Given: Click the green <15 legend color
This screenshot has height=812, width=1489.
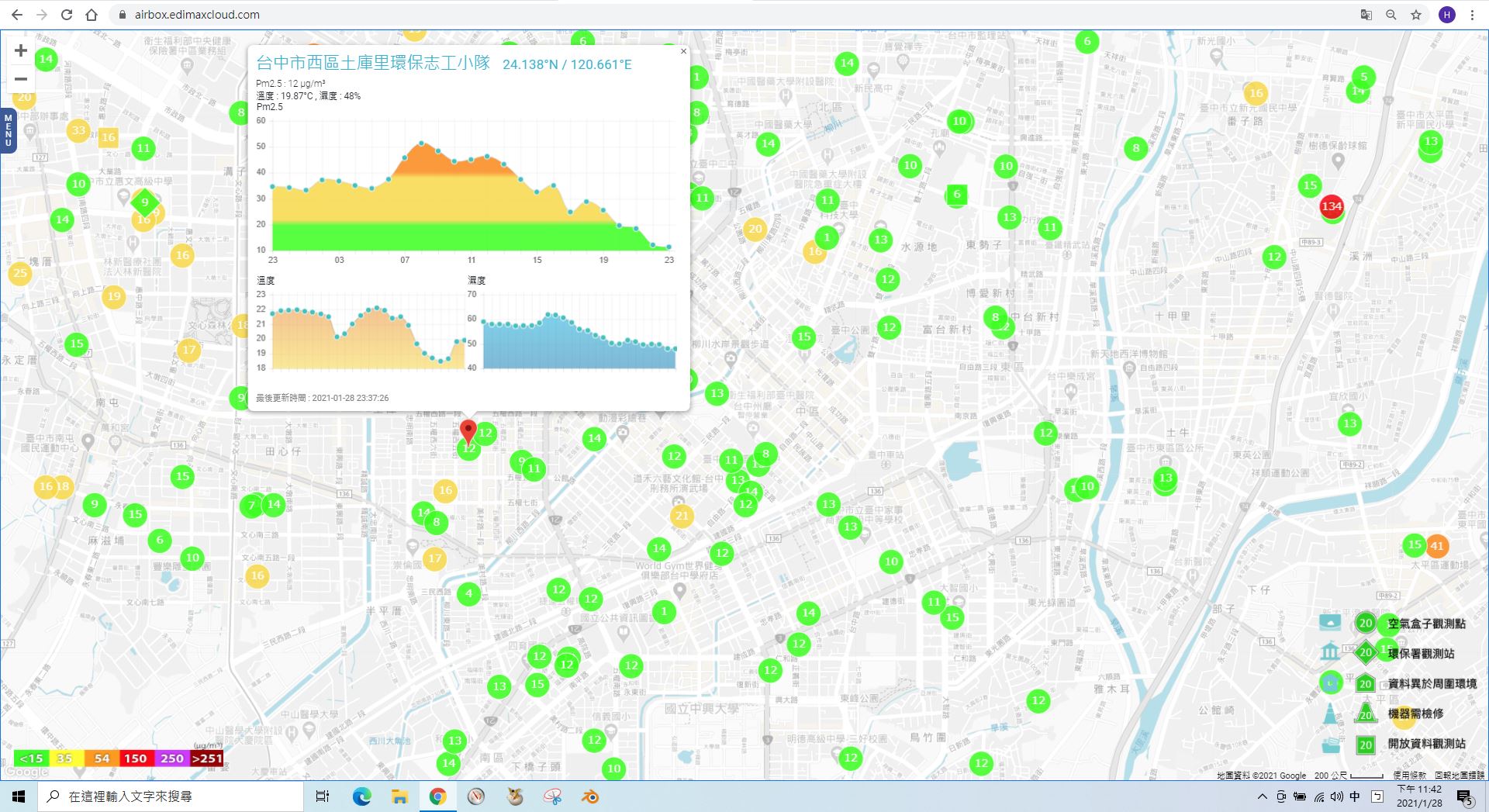Looking at the screenshot, I should tap(31, 758).
